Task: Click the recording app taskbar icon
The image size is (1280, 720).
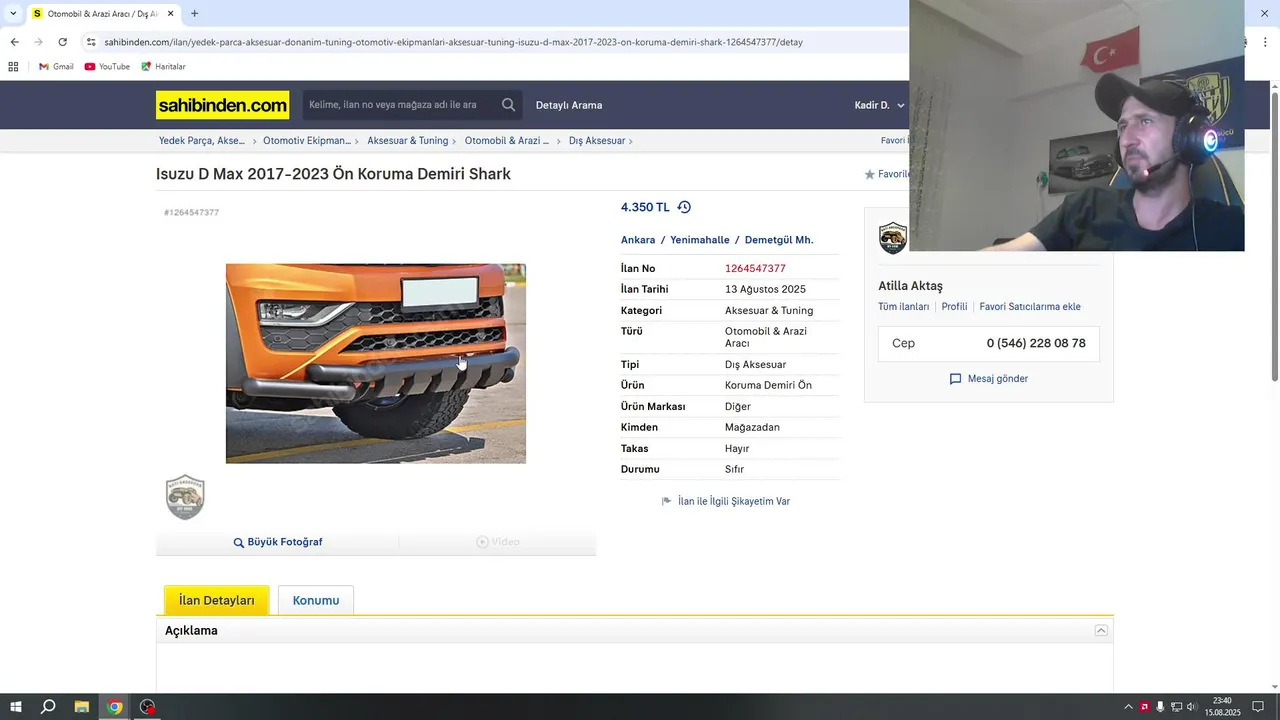Action: tap(148, 707)
